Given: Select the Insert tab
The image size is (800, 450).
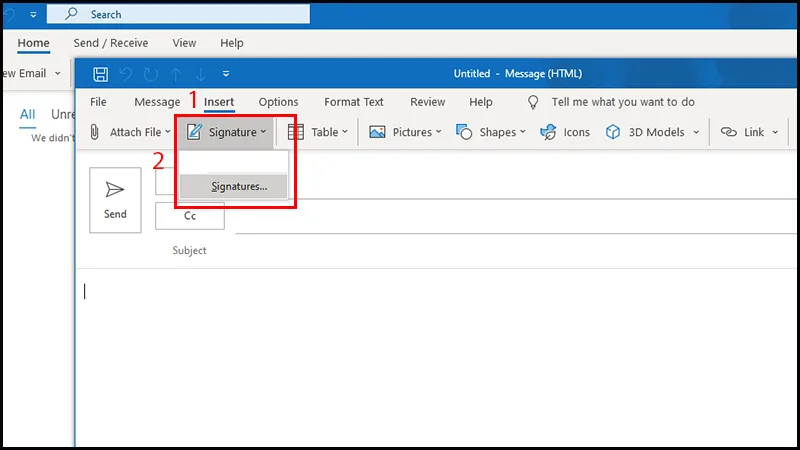Looking at the screenshot, I should point(219,102).
